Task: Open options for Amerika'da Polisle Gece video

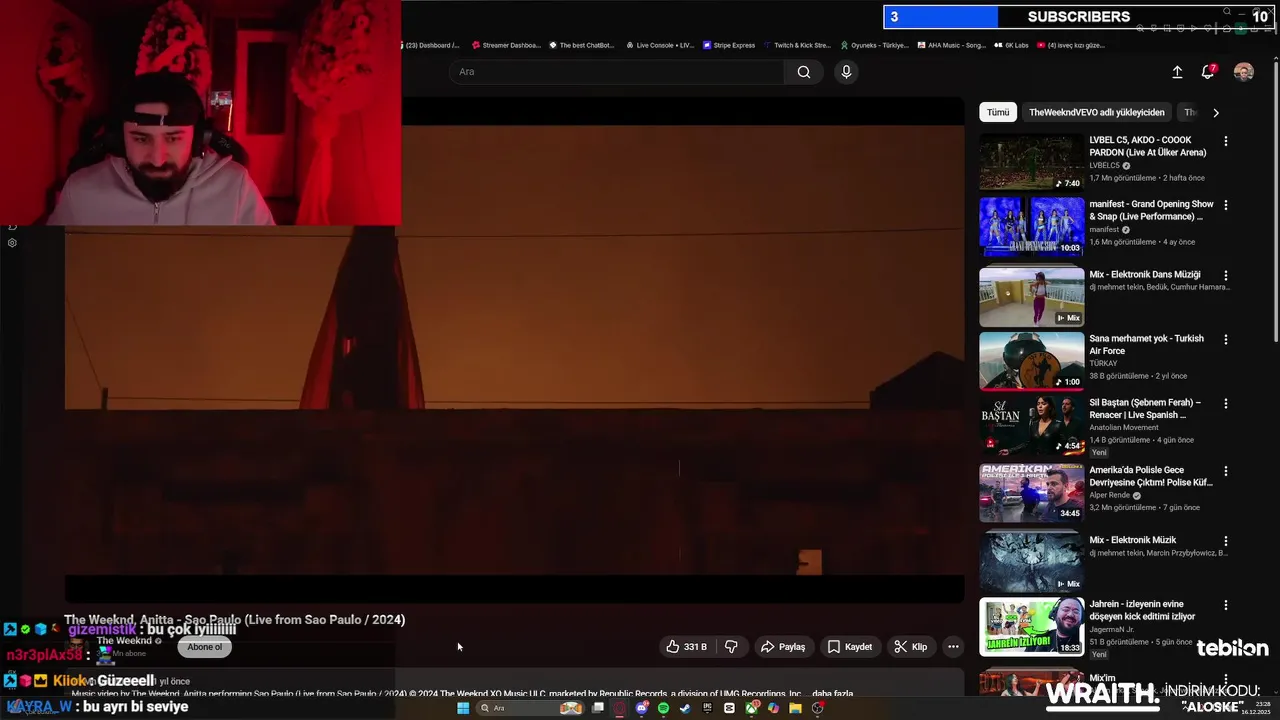Action: point(1226,471)
